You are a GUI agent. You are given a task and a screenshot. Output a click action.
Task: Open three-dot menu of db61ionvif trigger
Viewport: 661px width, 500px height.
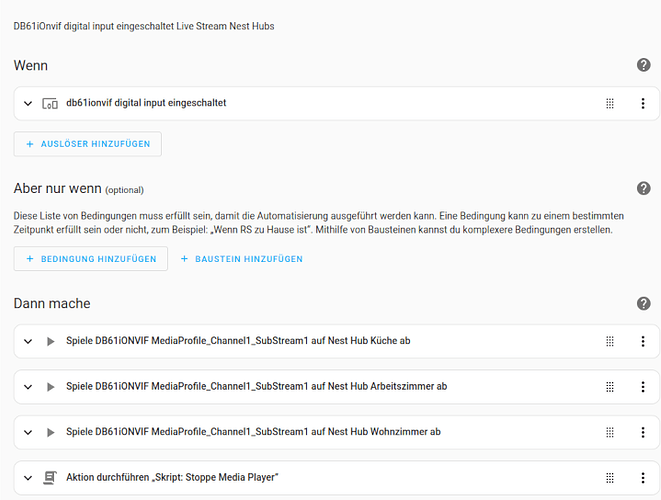tap(643, 103)
